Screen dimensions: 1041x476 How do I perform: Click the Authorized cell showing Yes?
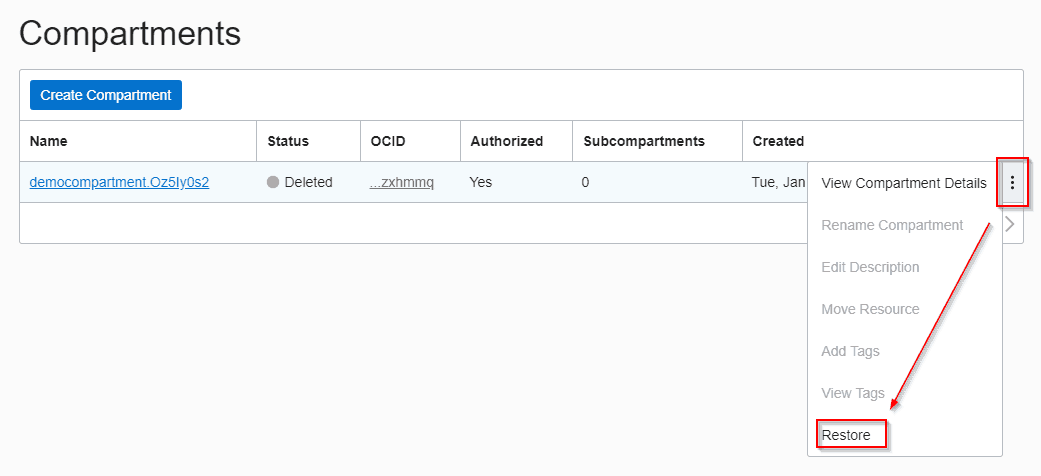[481, 183]
